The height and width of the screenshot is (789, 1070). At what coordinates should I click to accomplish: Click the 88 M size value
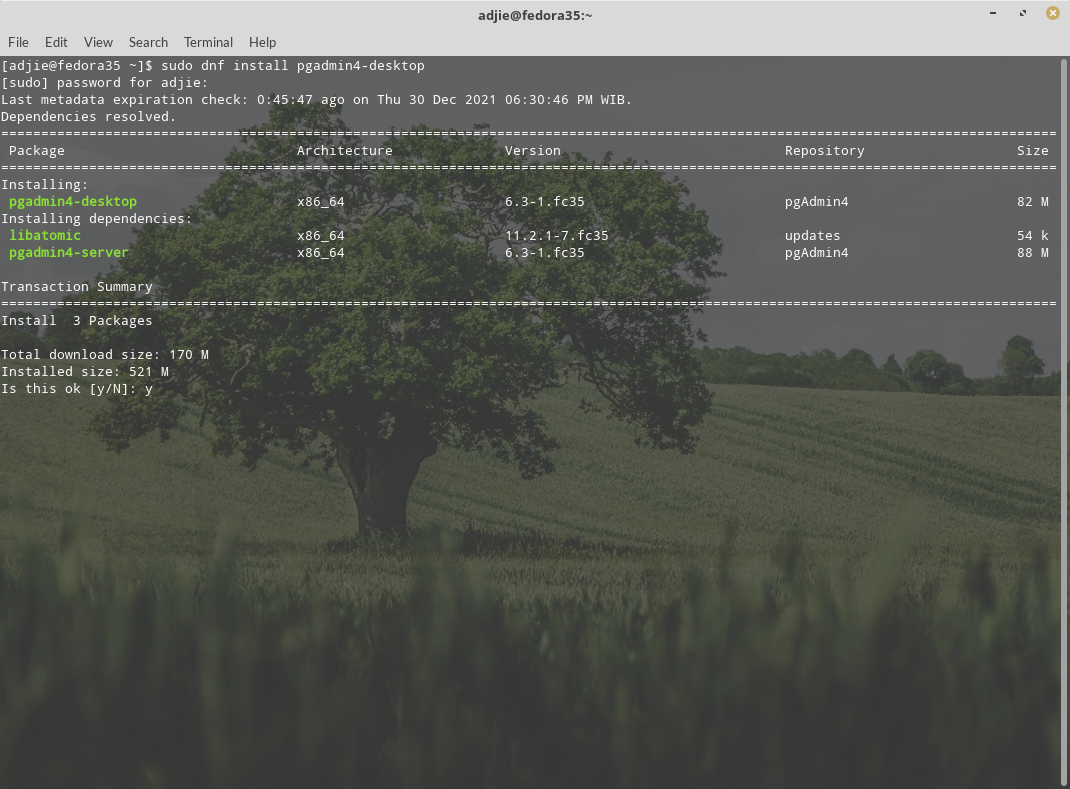click(x=1032, y=253)
